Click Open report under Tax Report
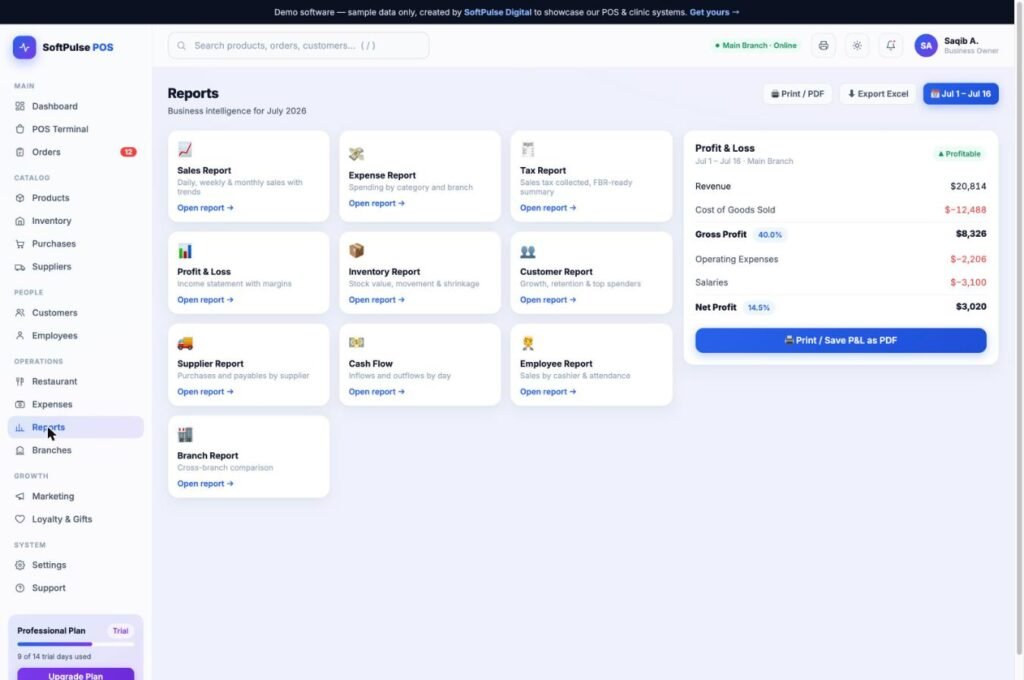The image size is (1024, 680). [x=548, y=208]
